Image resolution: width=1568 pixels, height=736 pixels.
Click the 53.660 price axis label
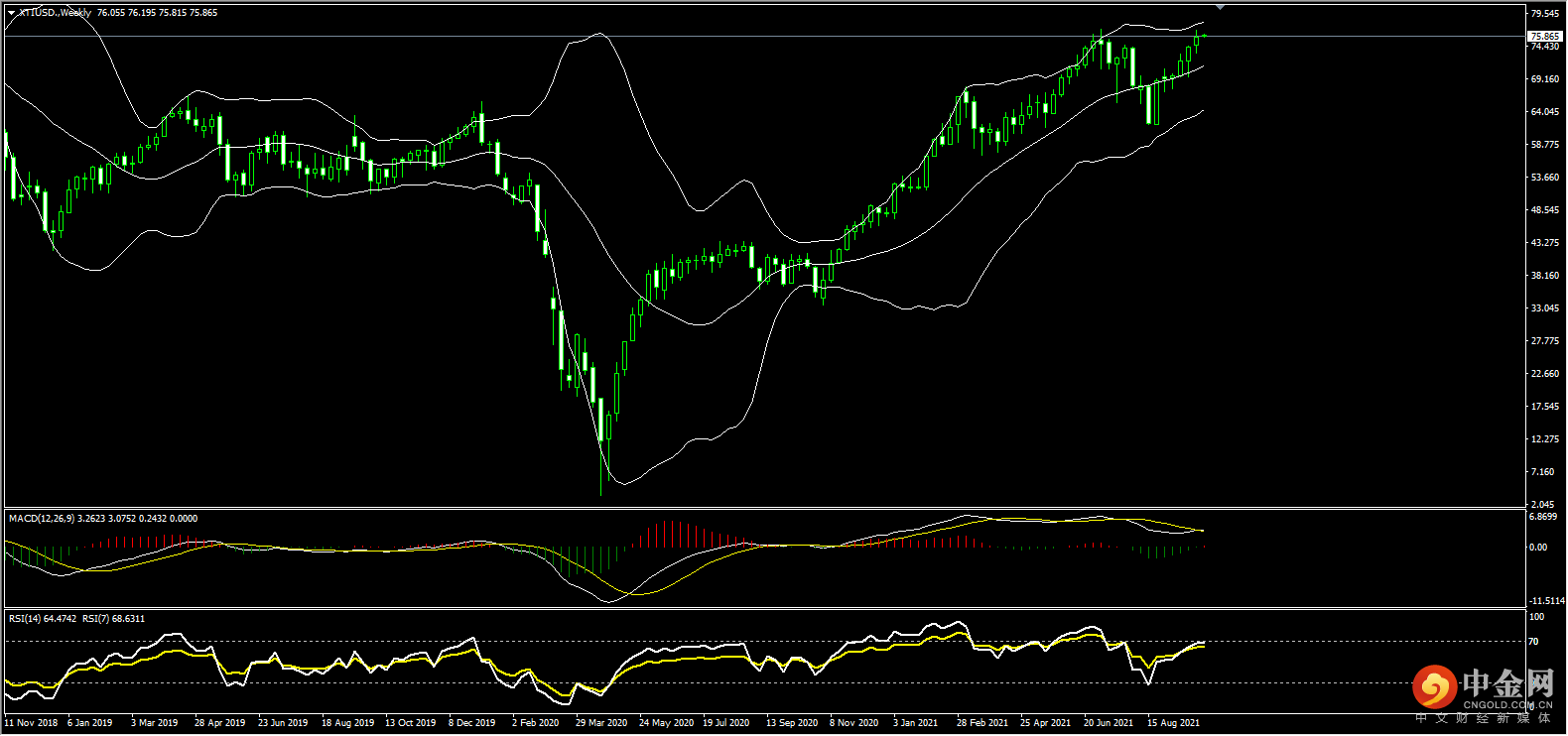(x=1545, y=178)
